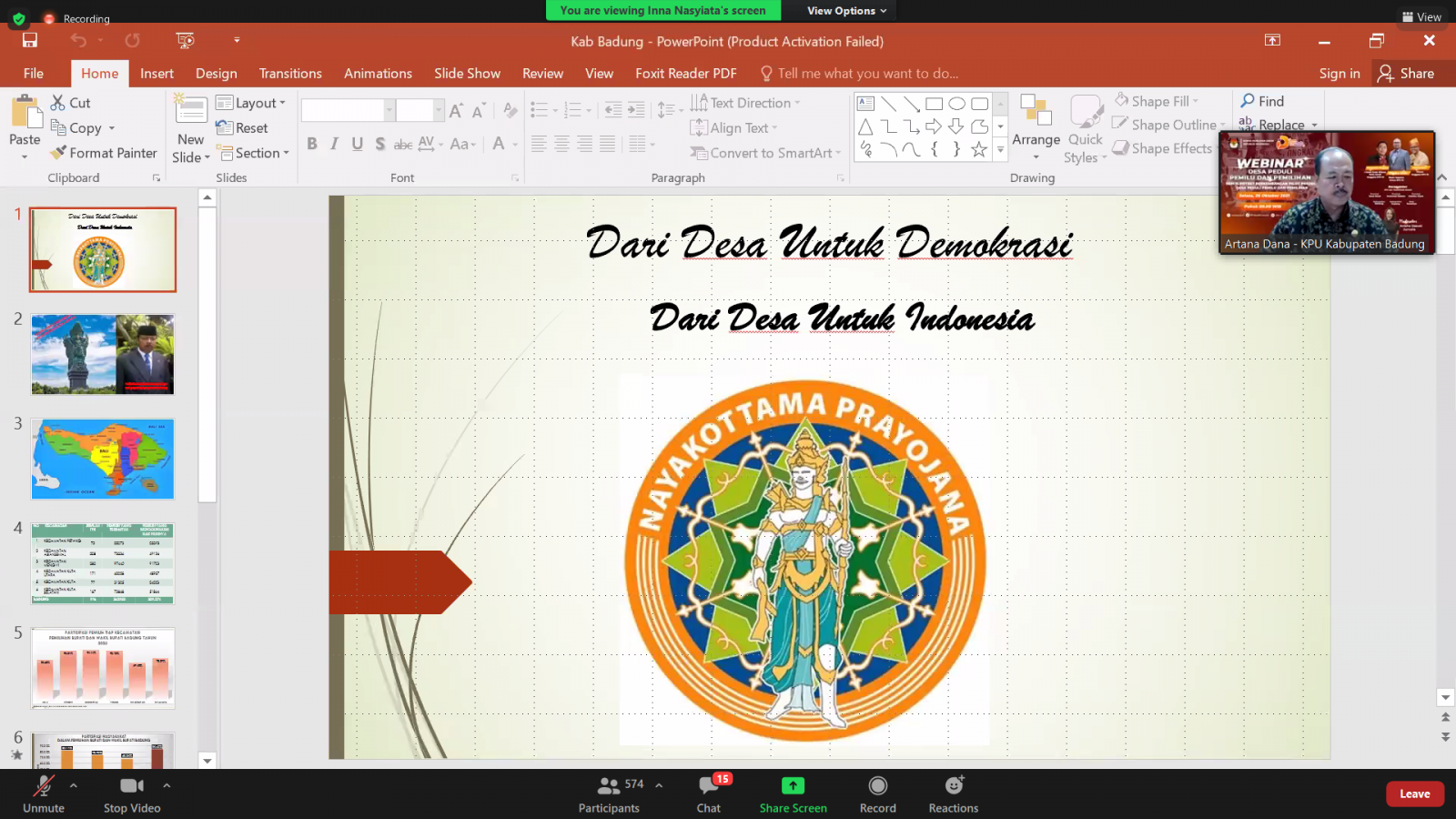Unmute the microphone

[x=43, y=786]
